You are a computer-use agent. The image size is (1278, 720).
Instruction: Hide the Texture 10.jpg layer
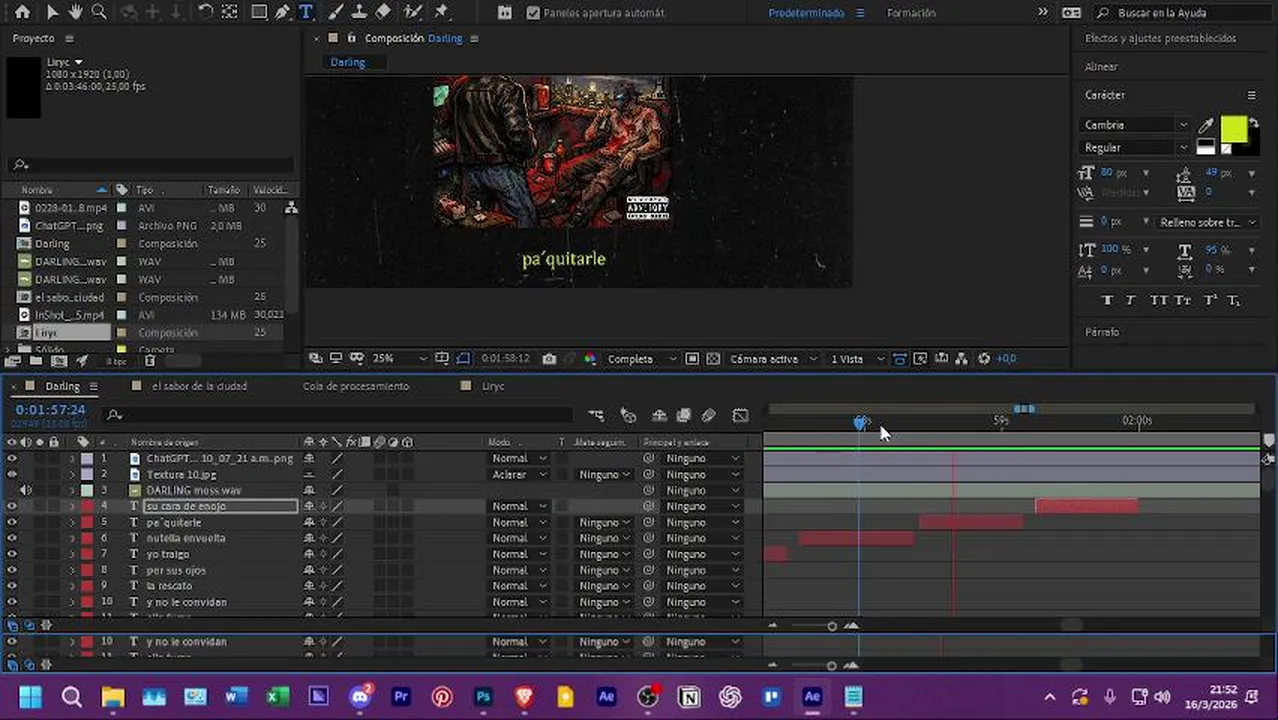(x=12, y=474)
